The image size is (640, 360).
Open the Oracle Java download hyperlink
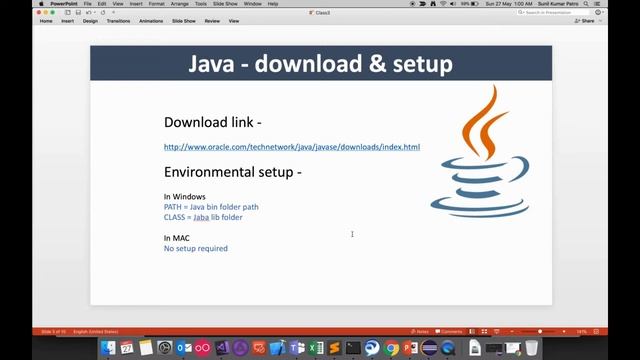[292, 147]
